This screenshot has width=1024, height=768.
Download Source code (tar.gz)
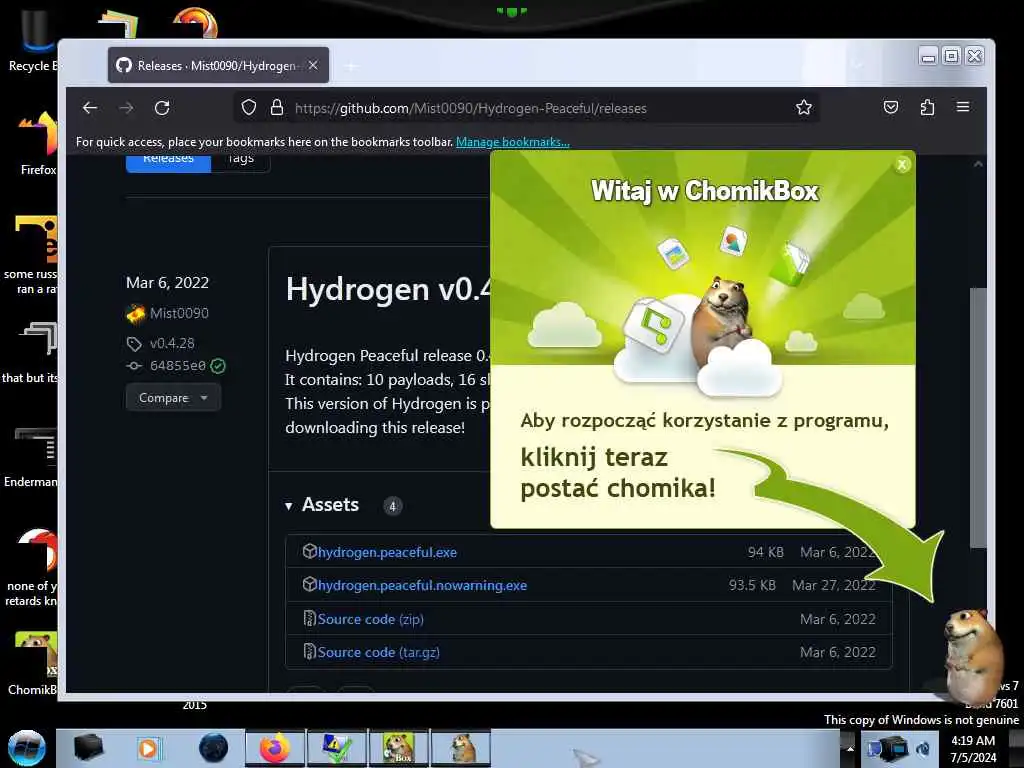coord(379,652)
